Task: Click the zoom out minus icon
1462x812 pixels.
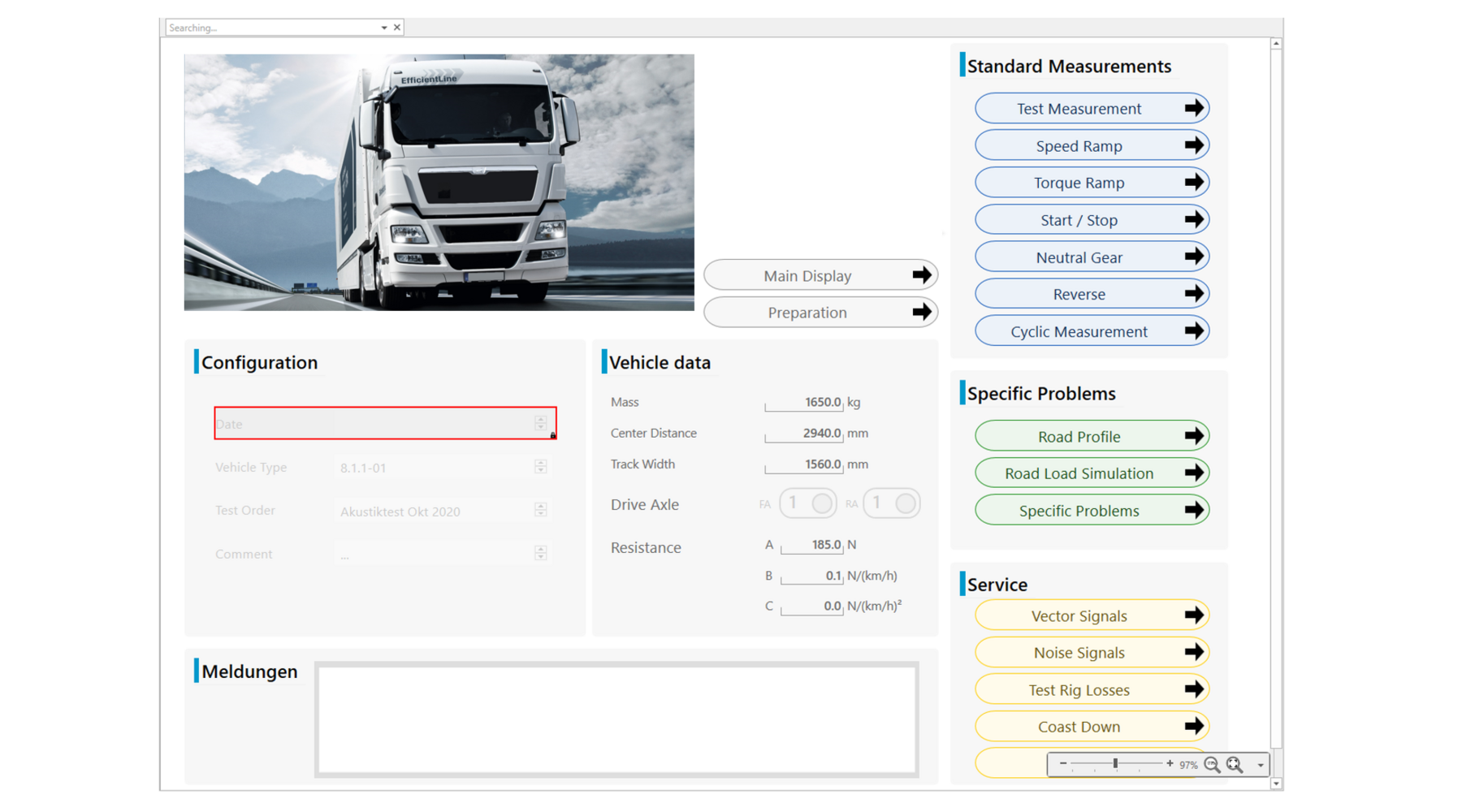Action: pyautogui.click(x=1063, y=763)
